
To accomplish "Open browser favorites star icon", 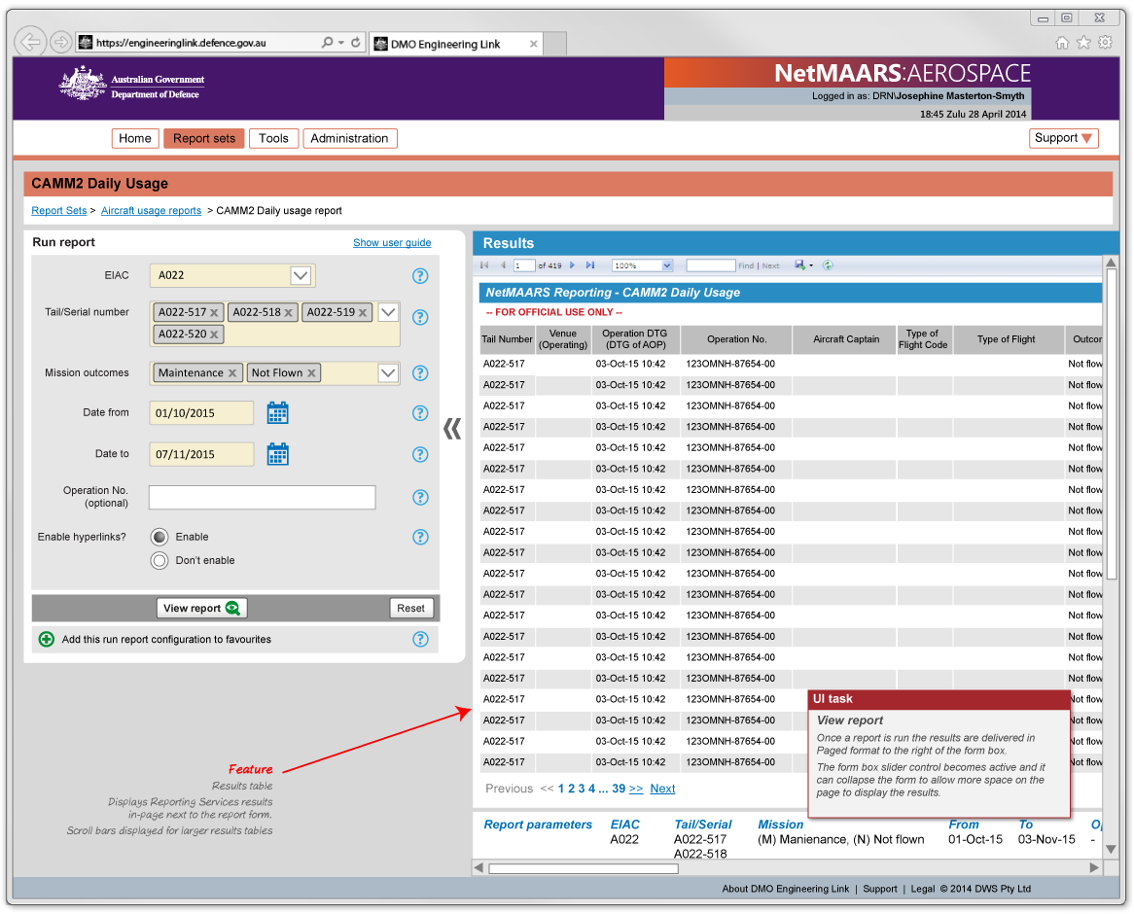I will [x=1083, y=43].
